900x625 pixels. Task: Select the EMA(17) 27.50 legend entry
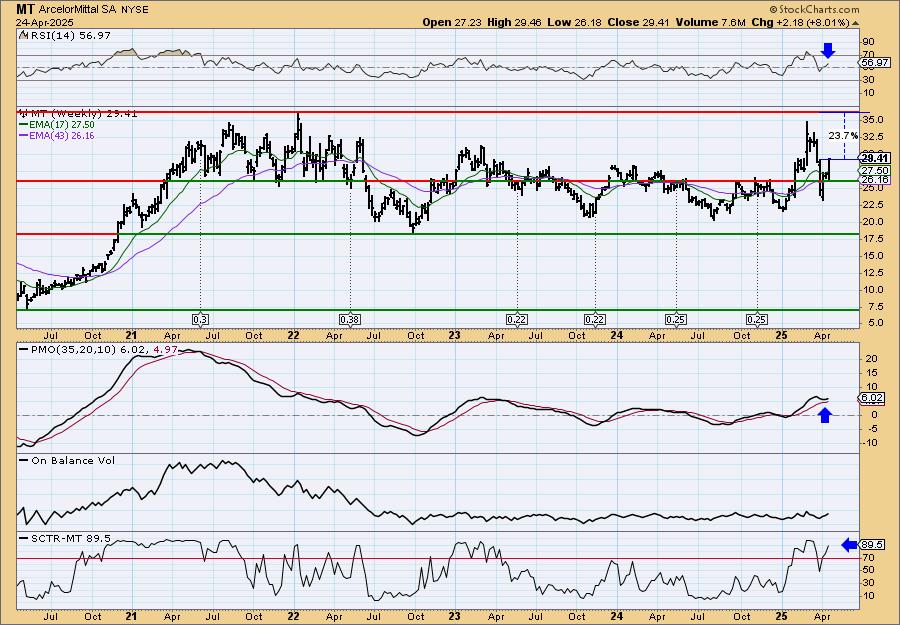coord(57,125)
